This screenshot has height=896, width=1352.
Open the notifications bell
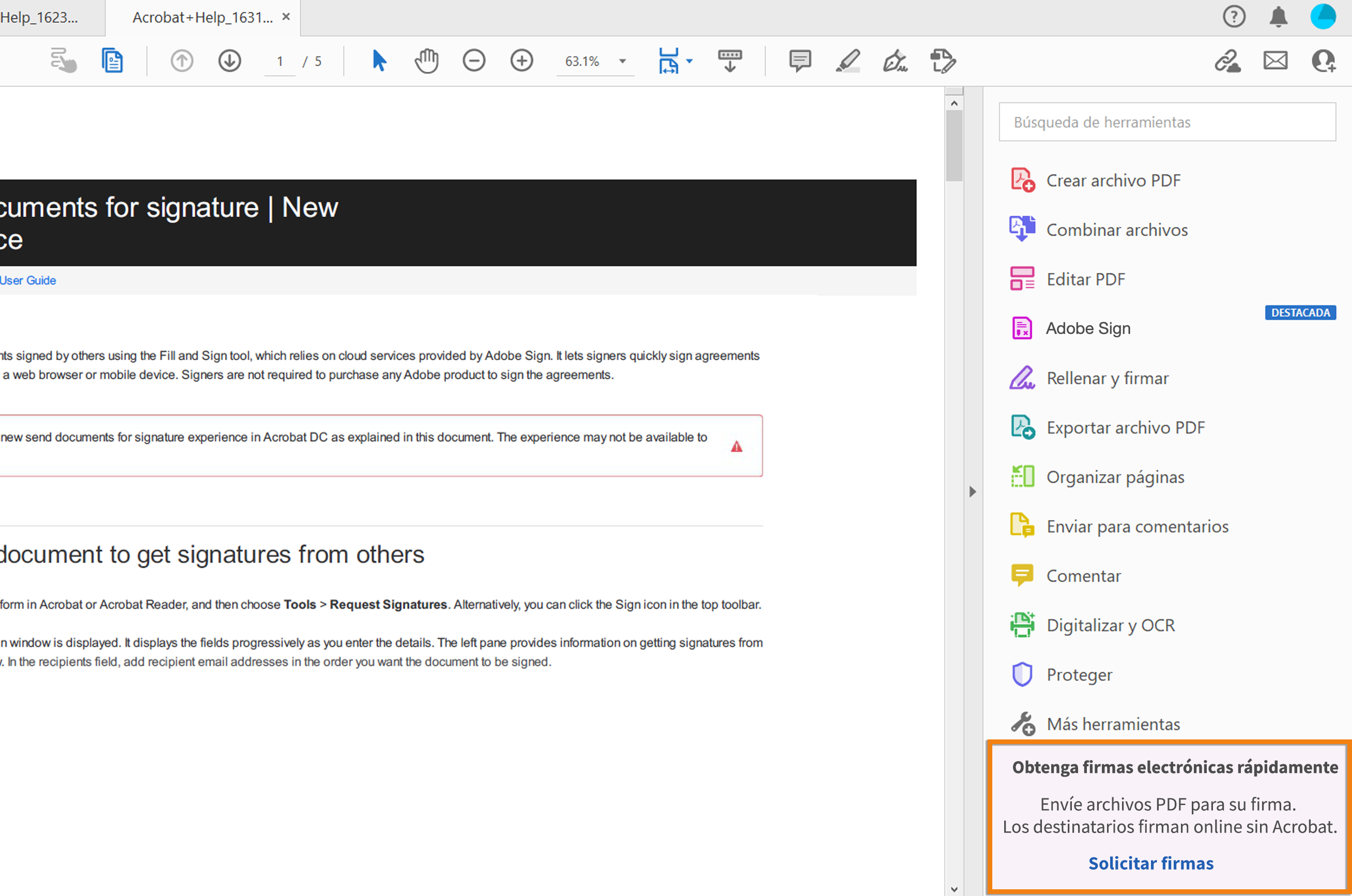tap(1278, 17)
